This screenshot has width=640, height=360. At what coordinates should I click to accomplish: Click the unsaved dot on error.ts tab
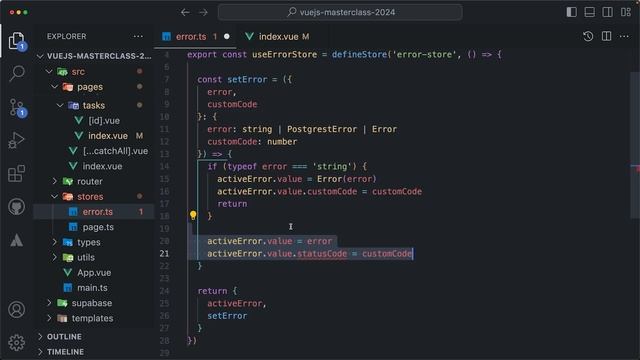pyautogui.click(x=227, y=36)
